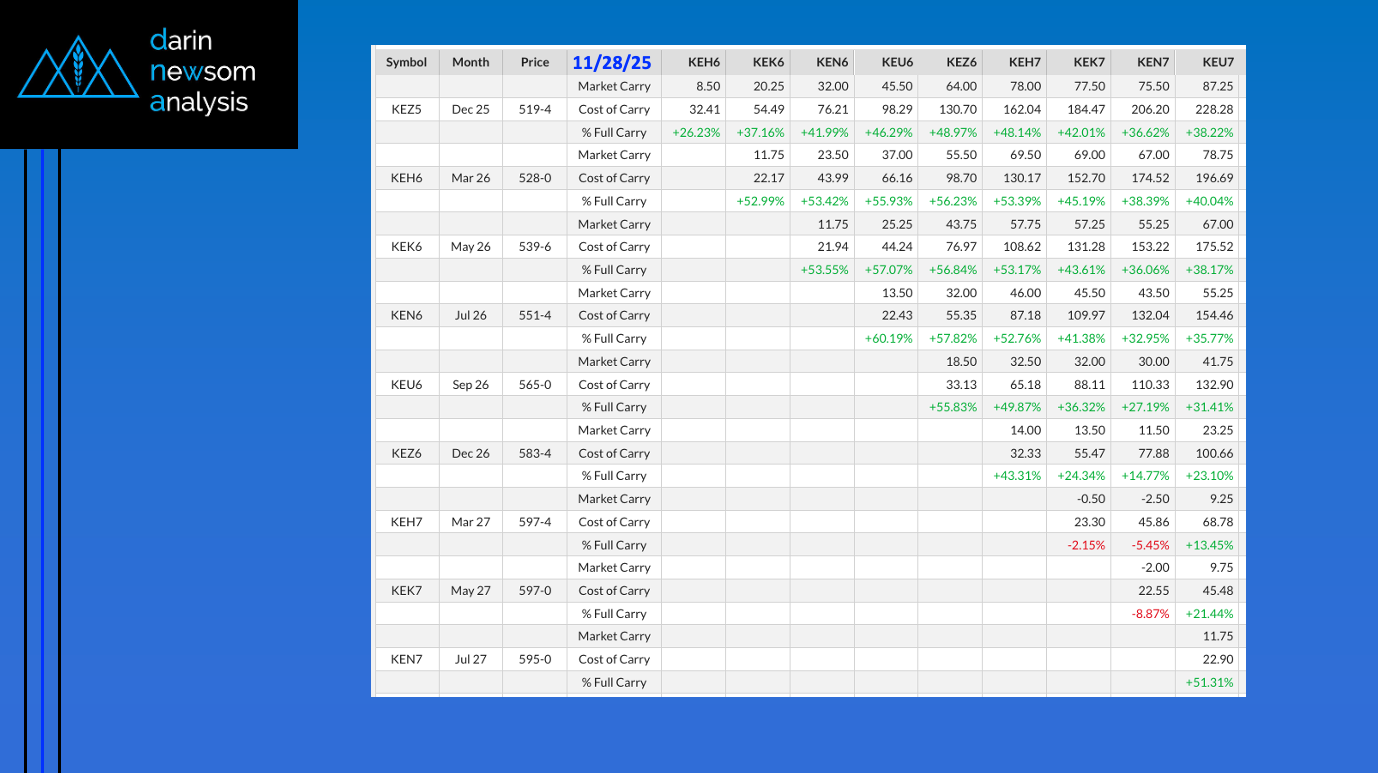
Task: Click the 11/28/25 date header
Action: [612, 62]
